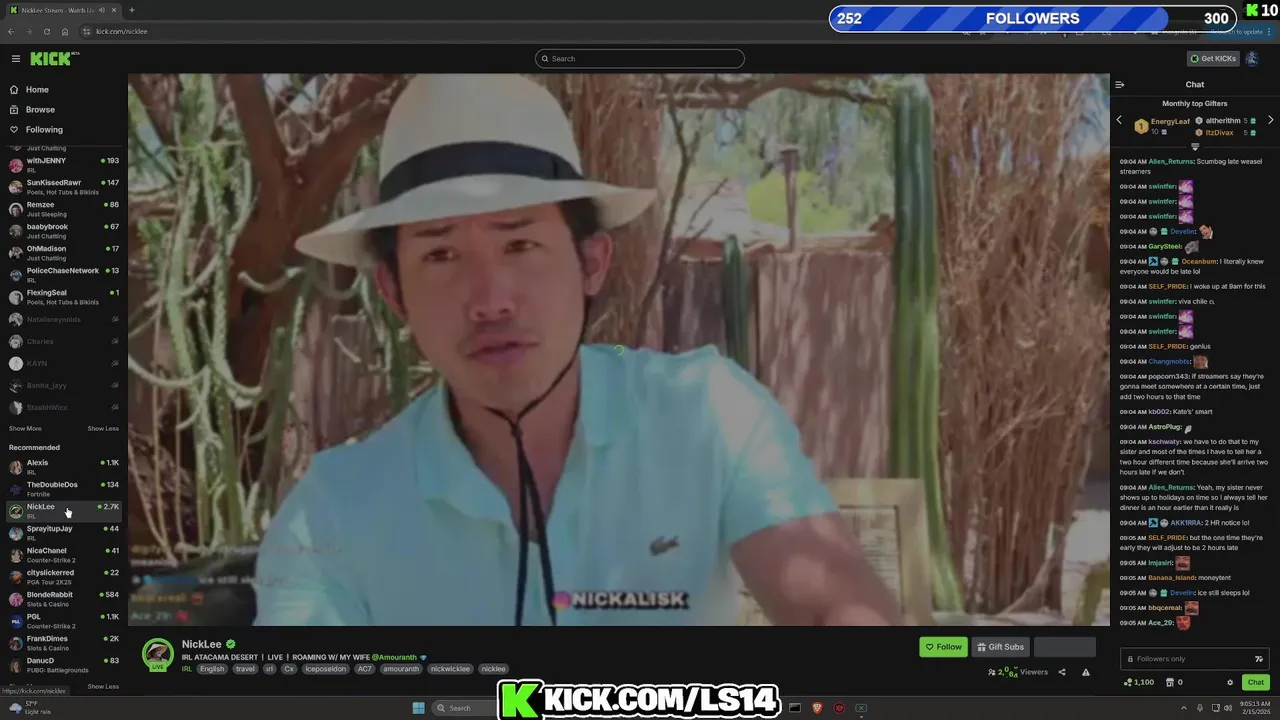This screenshot has height=720, width=1280.
Task: Open the taskbar weather widget
Action: [30, 708]
